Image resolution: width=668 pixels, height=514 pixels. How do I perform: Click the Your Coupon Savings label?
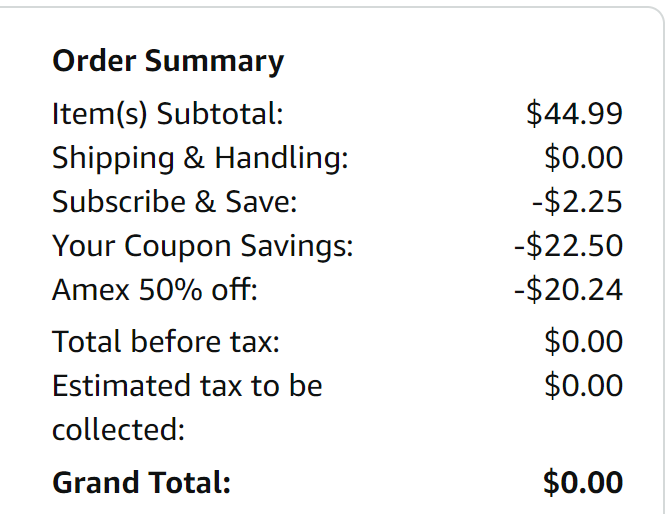coord(203,246)
